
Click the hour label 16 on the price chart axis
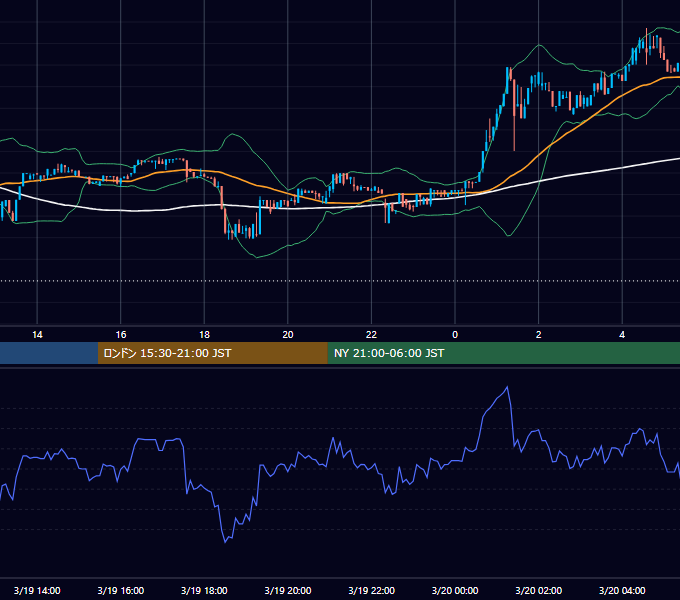[x=121, y=335]
